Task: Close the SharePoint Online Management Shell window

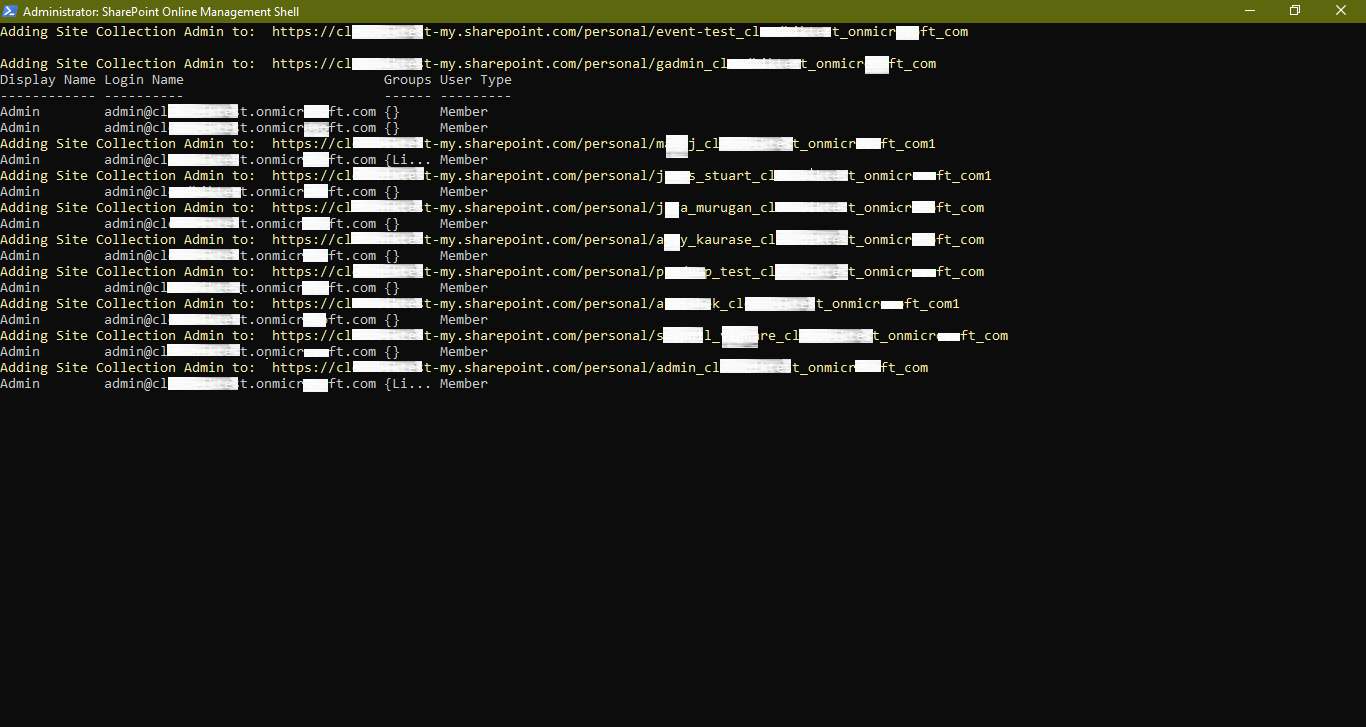Action: point(1341,11)
